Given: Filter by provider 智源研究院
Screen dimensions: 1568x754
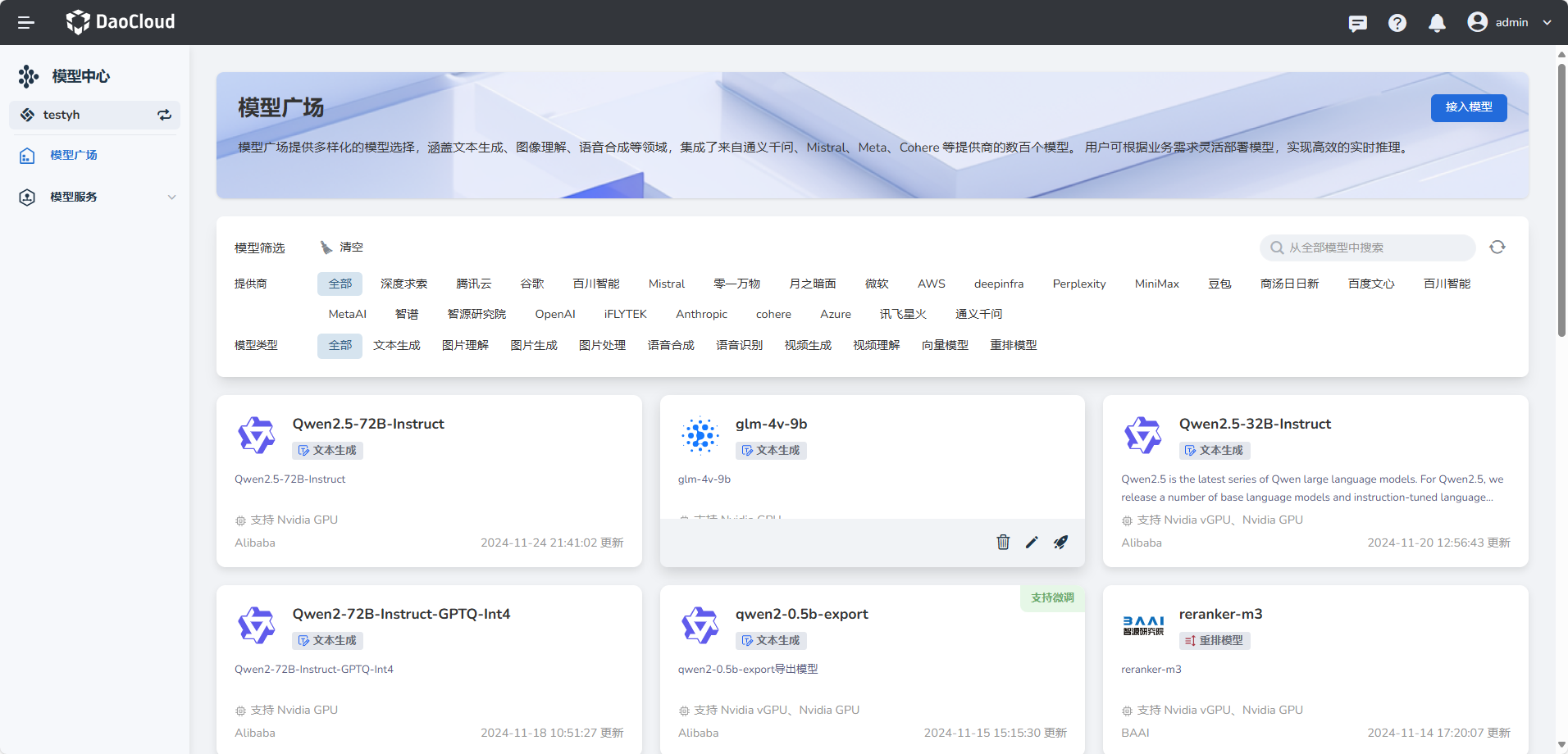Looking at the screenshot, I should point(476,314).
